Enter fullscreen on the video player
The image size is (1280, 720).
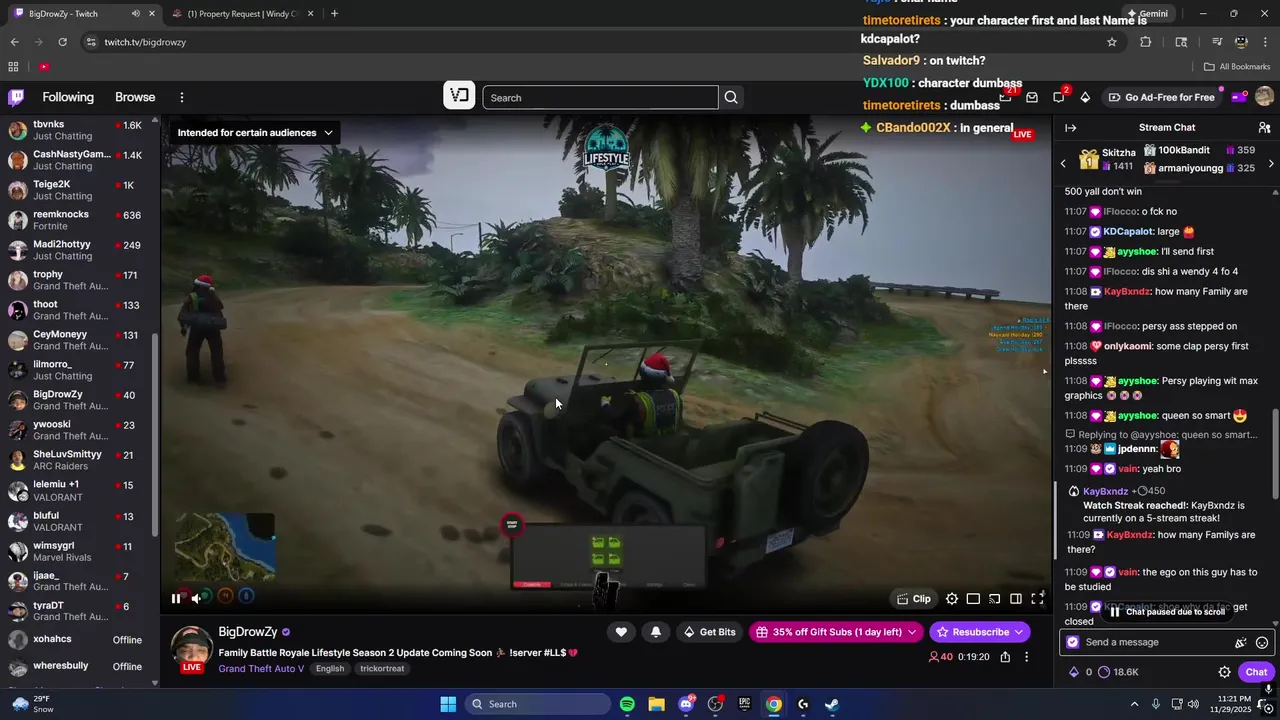(1037, 599)
